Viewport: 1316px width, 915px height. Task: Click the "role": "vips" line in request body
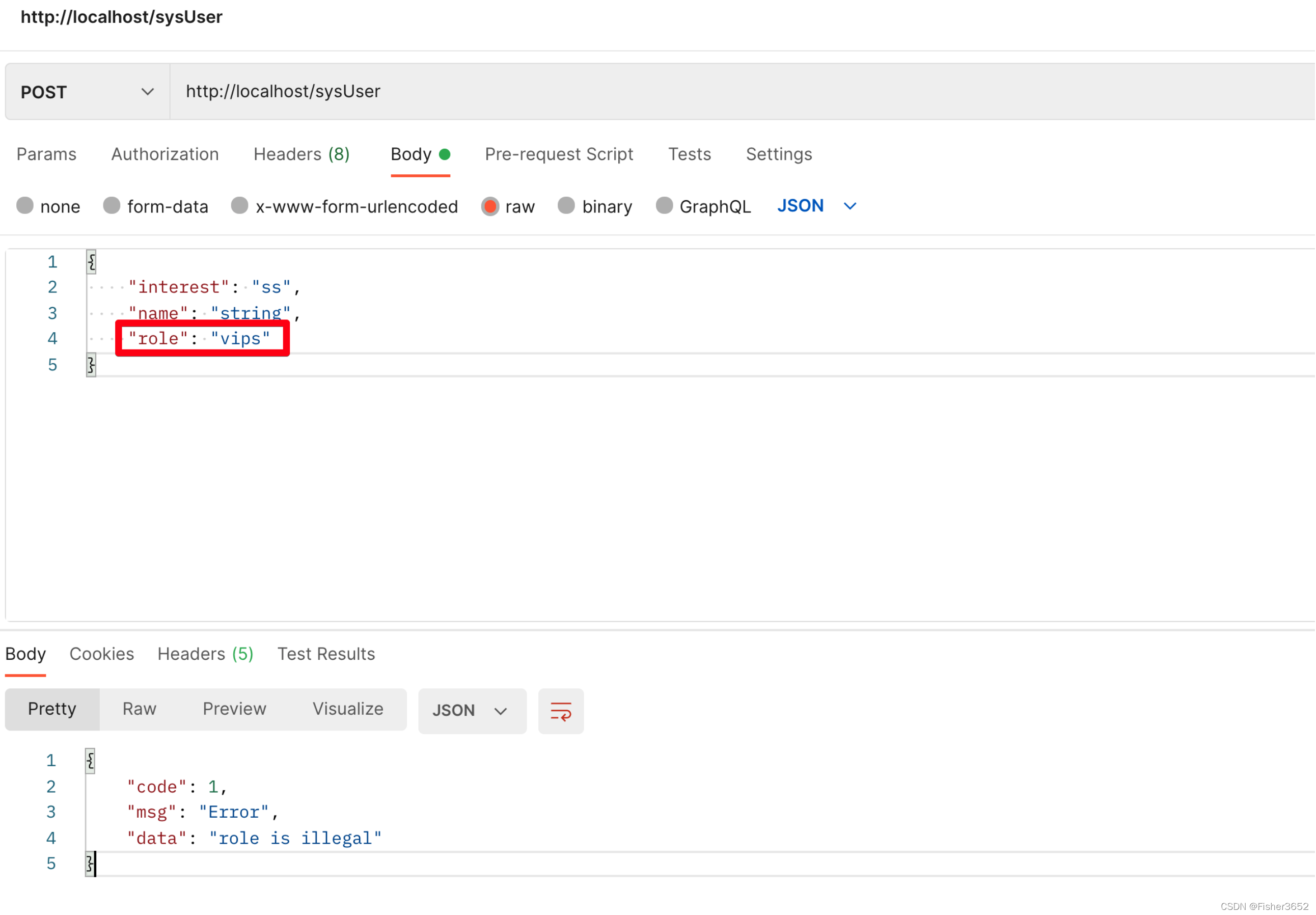click(199, 338)
